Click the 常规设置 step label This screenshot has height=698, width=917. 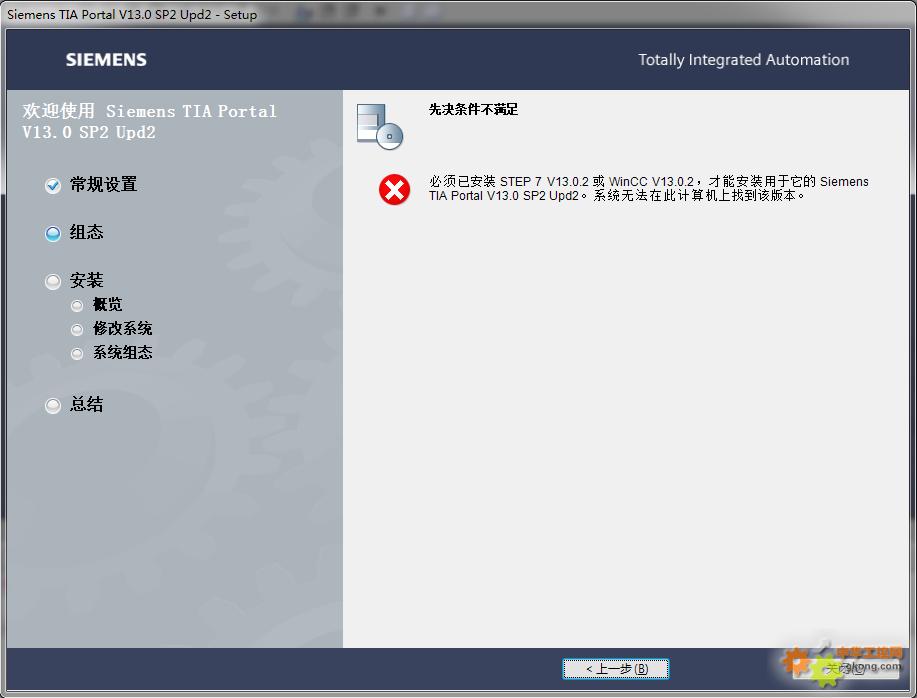click(x=104, y=184)
